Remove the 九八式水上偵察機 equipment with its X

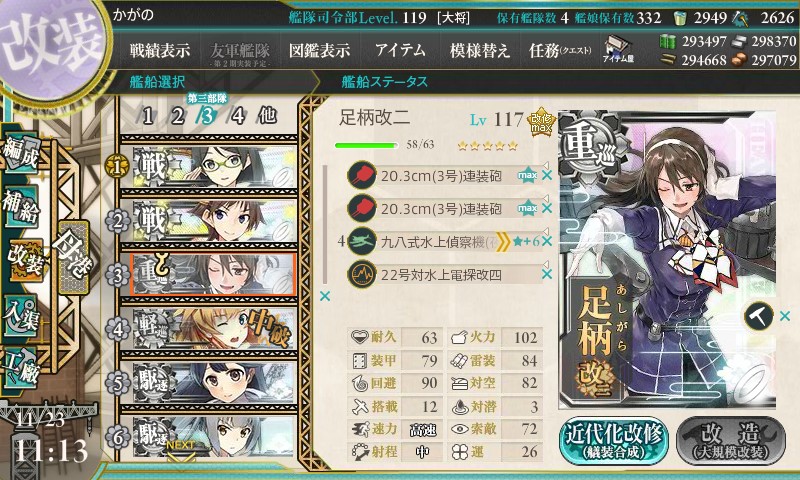click(x=547, y=241)
